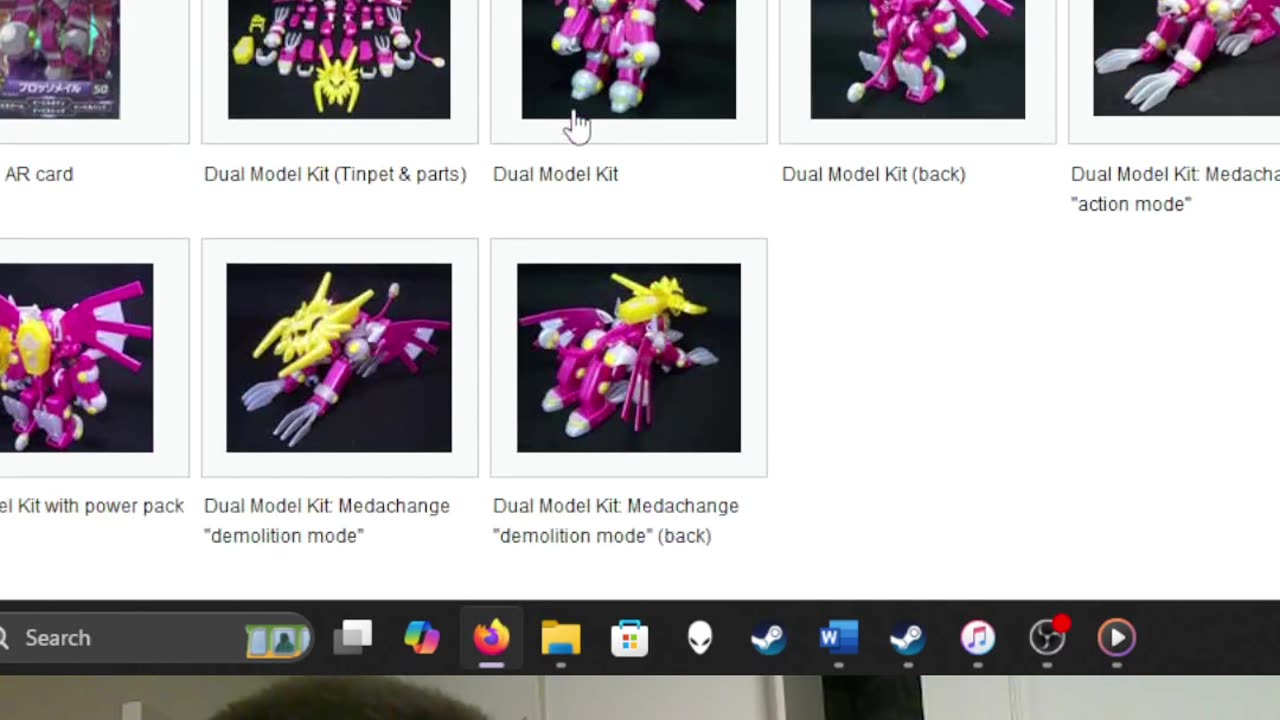Image resolution: width=1280 pixels, height=720 pixels.
Task: Open Task View from the taskbar
Action: (352, 637)
